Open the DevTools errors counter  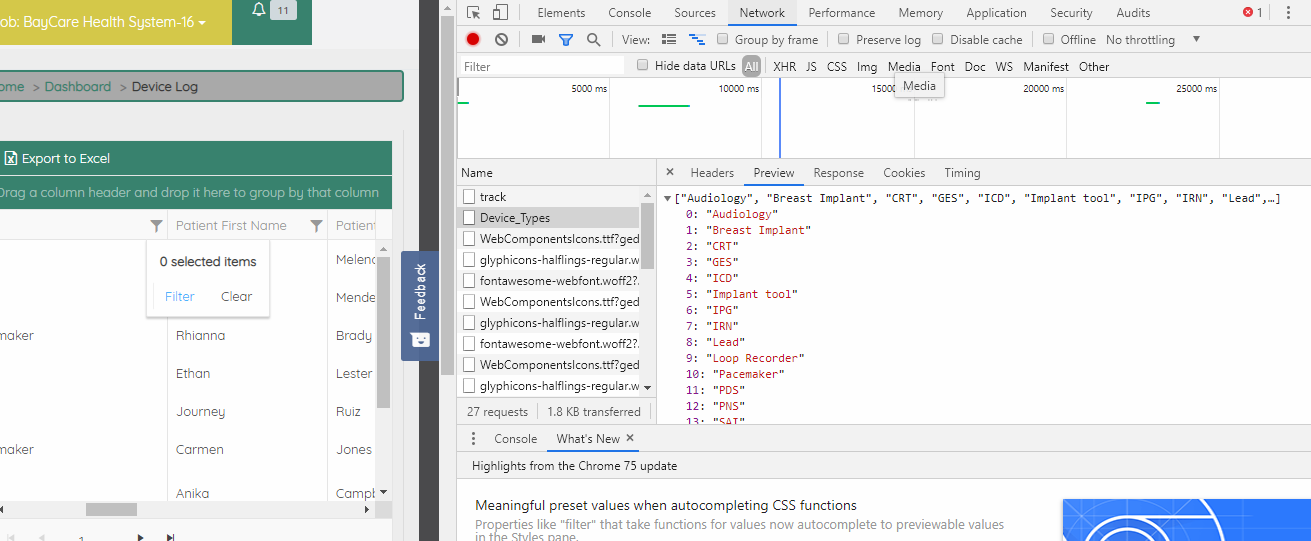coord(1252,13)
